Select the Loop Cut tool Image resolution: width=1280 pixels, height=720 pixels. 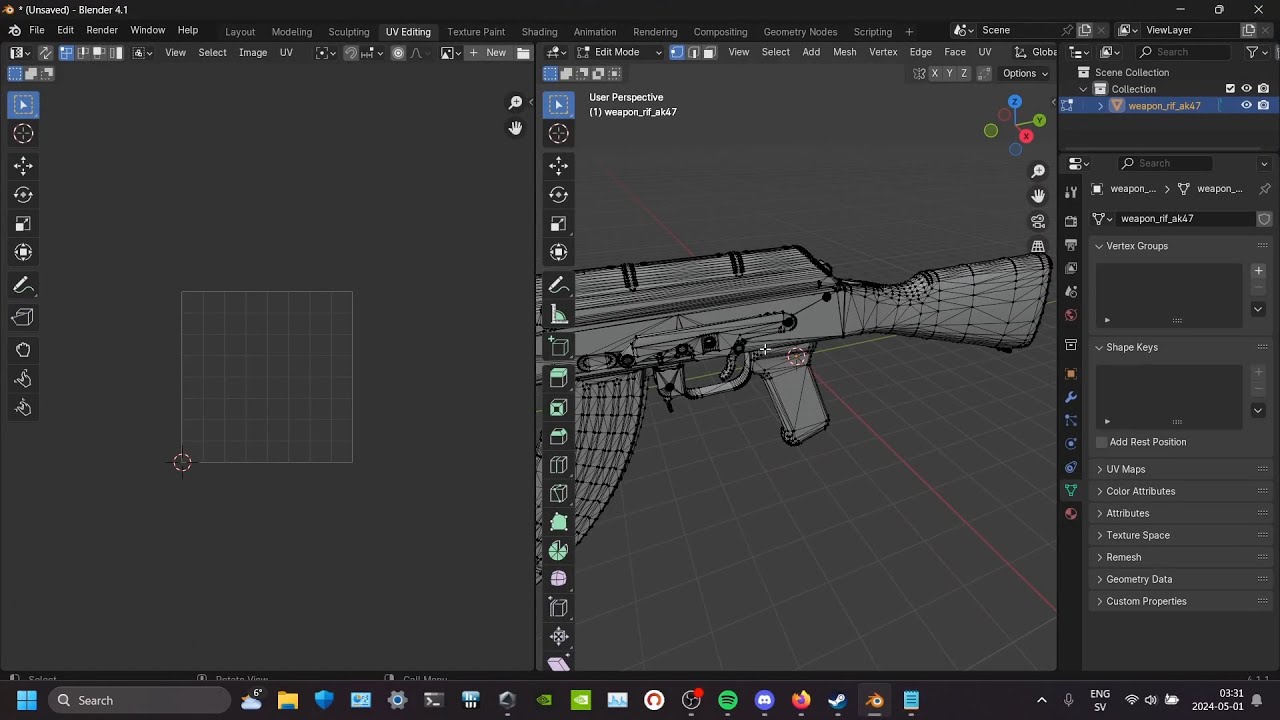point(559,465)
